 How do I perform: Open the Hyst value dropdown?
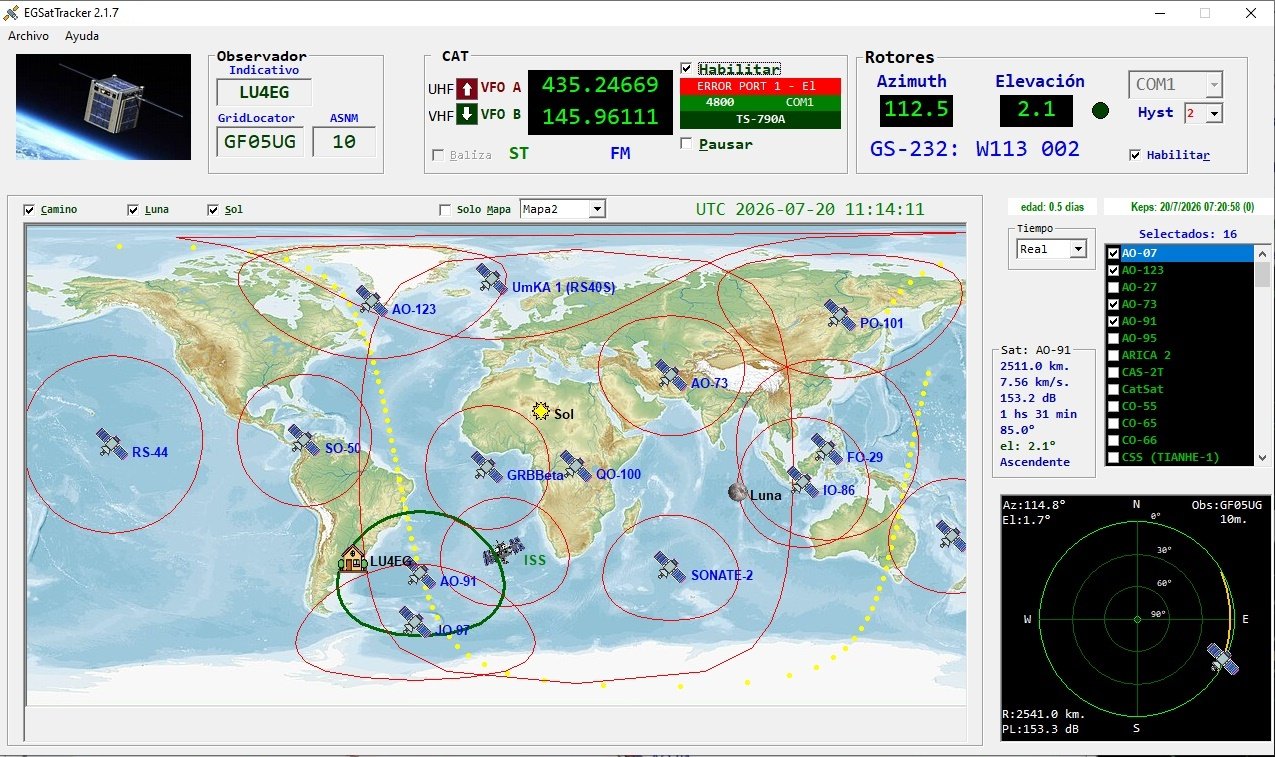tap(1214, 113)
